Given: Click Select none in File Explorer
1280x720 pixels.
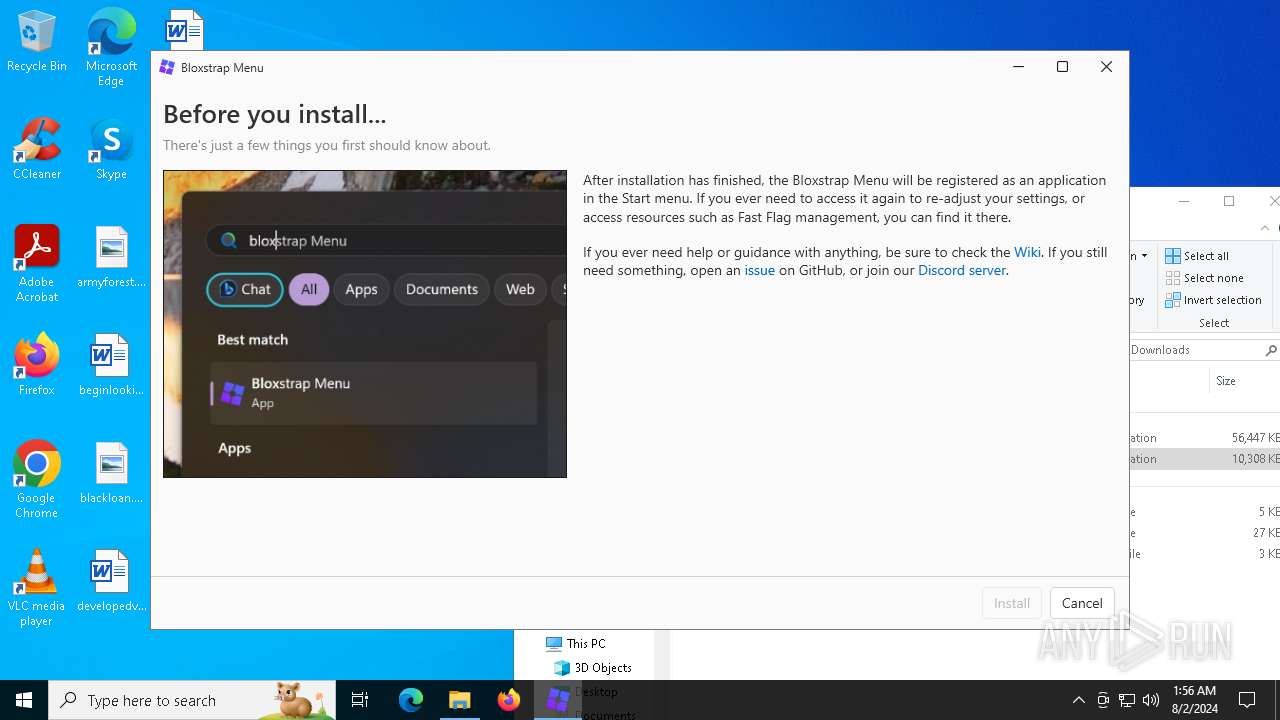Looking at the screenshot, I should [1204, 278].
